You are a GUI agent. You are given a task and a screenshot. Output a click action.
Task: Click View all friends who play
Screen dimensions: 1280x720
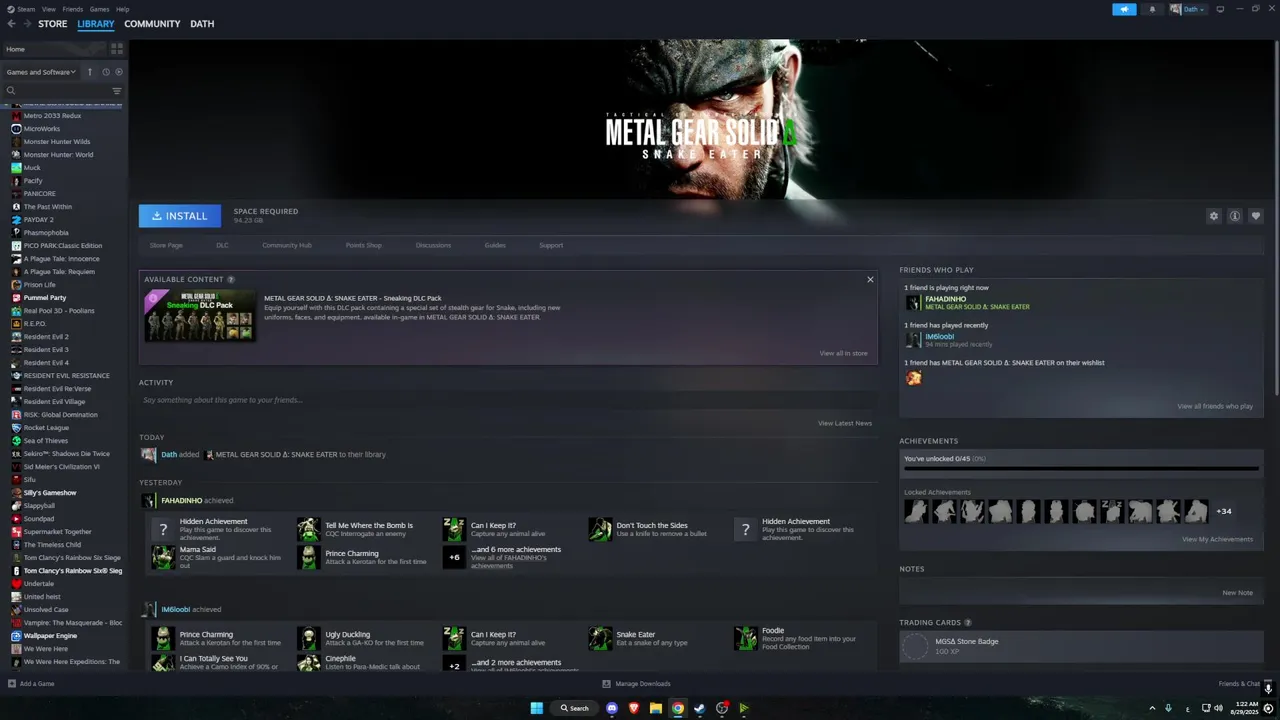1215,406
